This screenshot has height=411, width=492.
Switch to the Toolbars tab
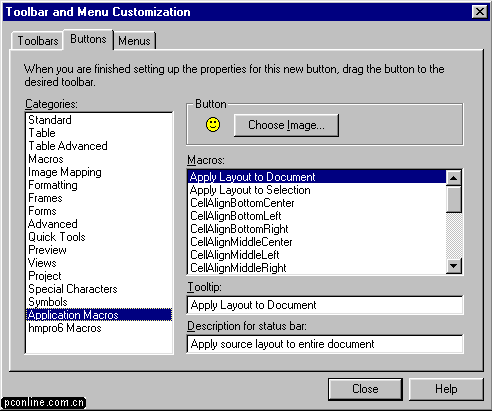click(x=38, y=41)
